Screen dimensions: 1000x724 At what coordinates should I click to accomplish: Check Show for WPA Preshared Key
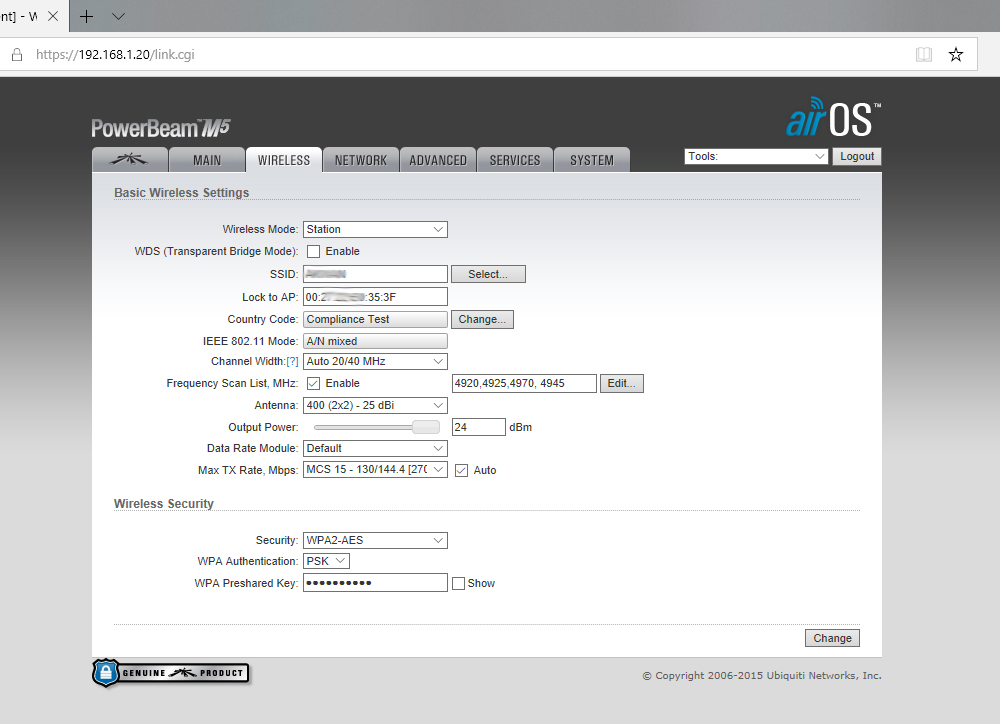click(x=458, y=584)
